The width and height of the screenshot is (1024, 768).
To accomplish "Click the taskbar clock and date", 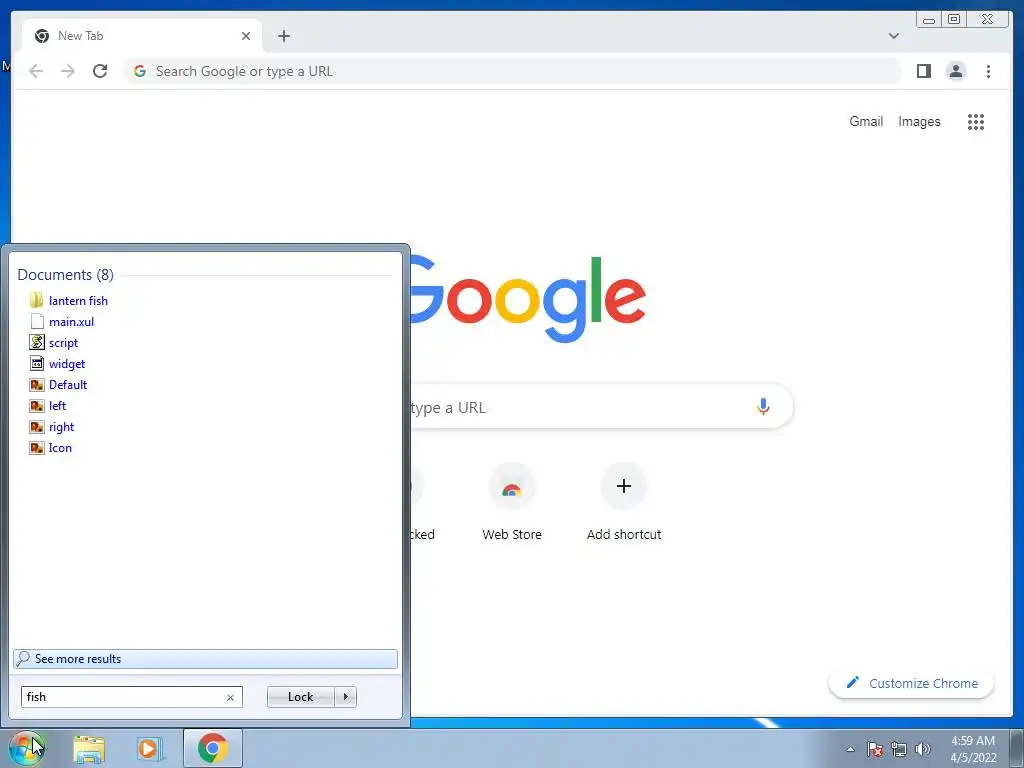I will click(973, 749).
